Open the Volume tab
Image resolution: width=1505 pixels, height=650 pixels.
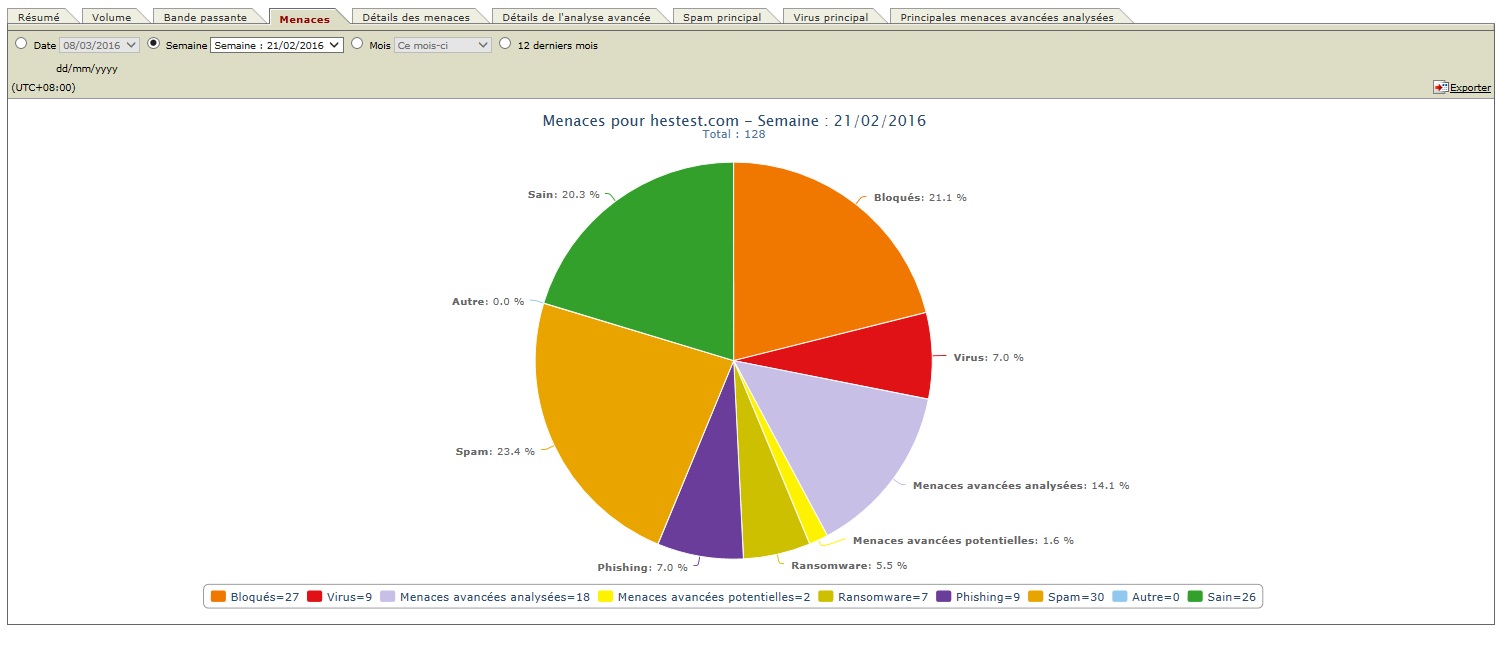pyautogui.click(x=111, y=17)
